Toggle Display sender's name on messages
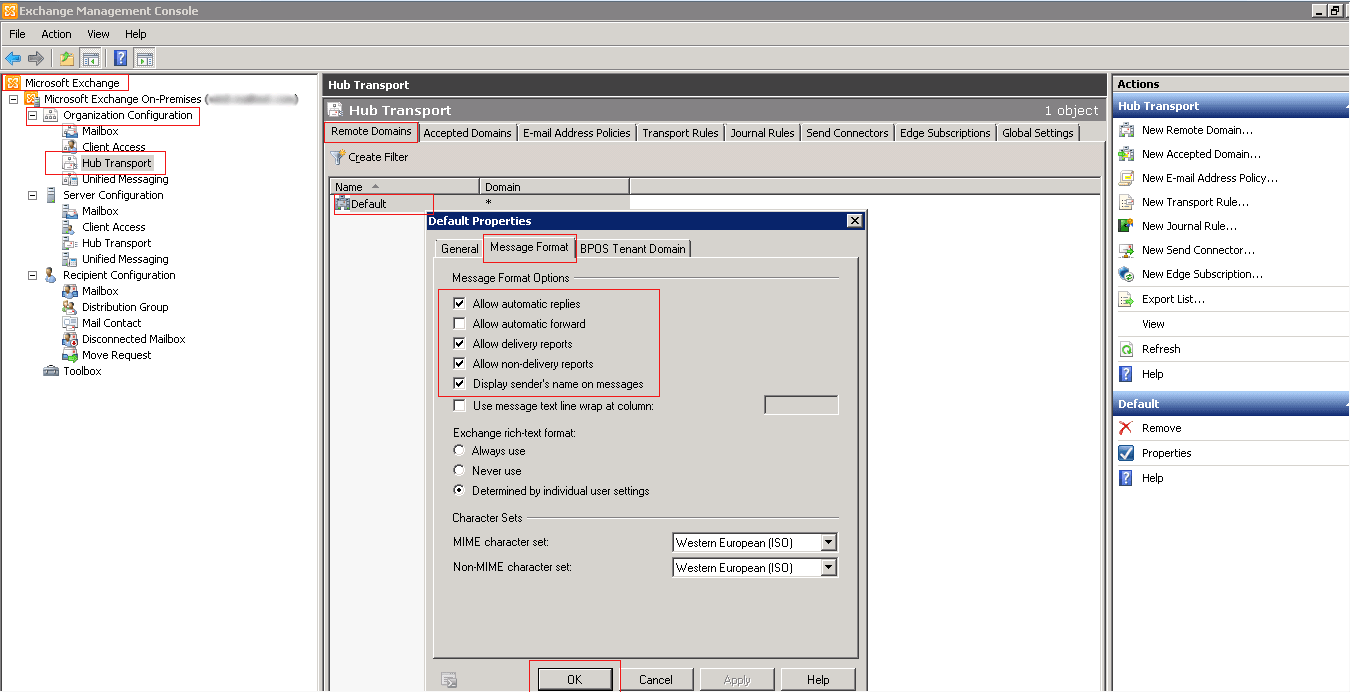Viewport: 1350px width, 692px height. click(x=459, y=384)
